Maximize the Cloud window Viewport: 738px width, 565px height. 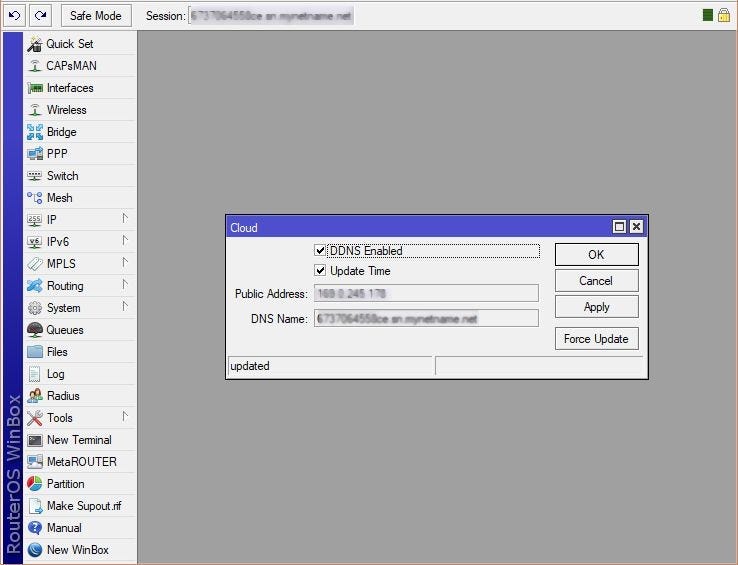click(619, 227)
